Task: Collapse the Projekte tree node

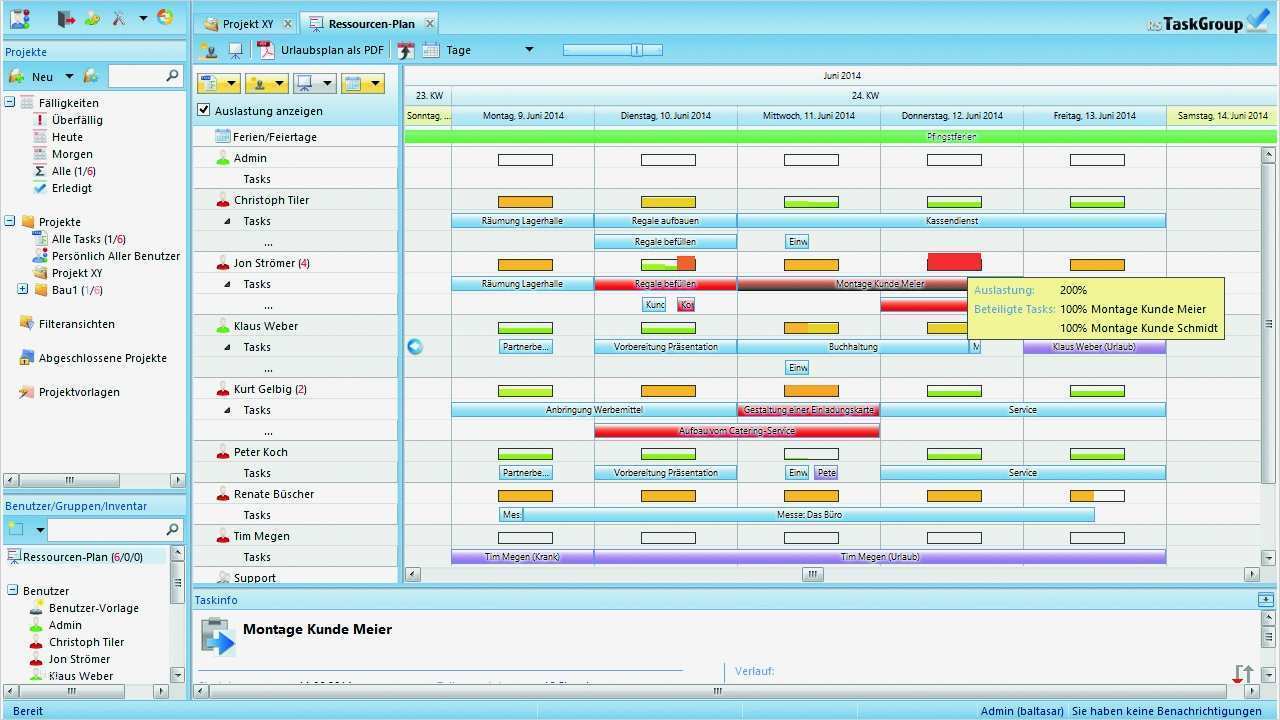Action: 10,221
